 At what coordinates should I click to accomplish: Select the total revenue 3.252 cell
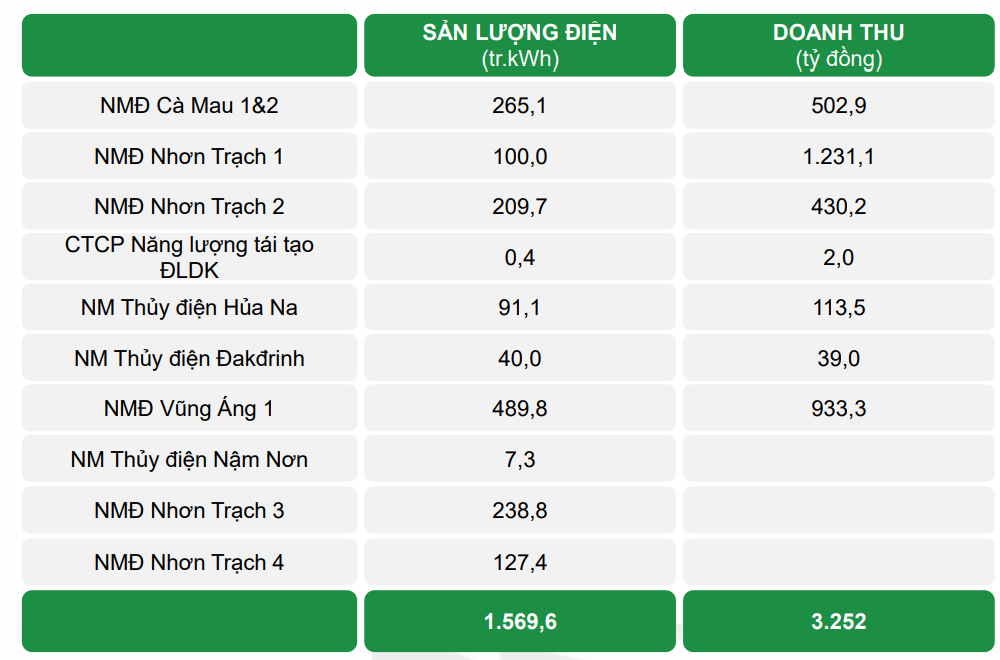pyautogui.click(x=839, y=621)
